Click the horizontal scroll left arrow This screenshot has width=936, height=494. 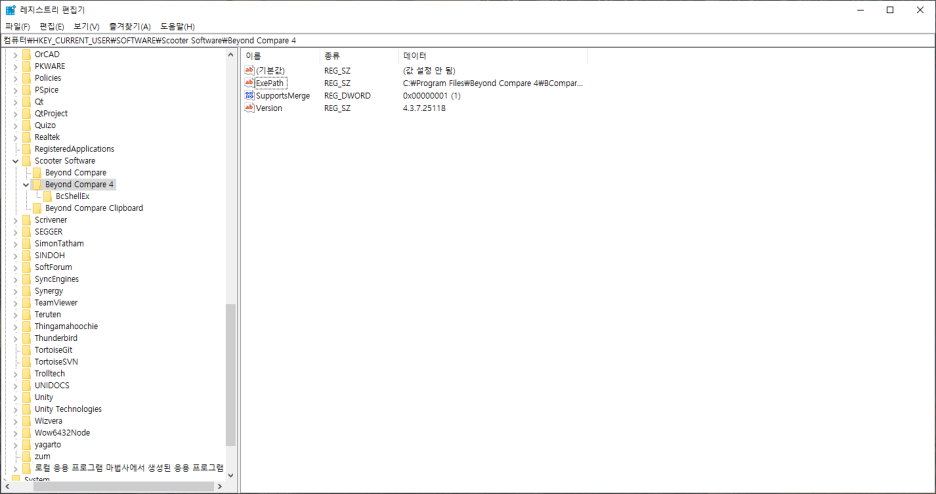[7, 487]
